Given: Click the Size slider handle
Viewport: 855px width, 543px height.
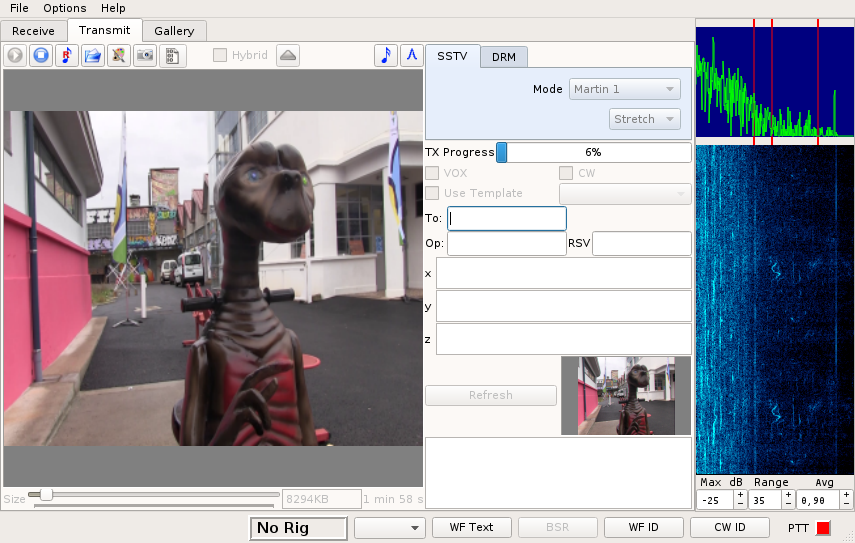Looking at the screenshot, I should click(46, 494).
